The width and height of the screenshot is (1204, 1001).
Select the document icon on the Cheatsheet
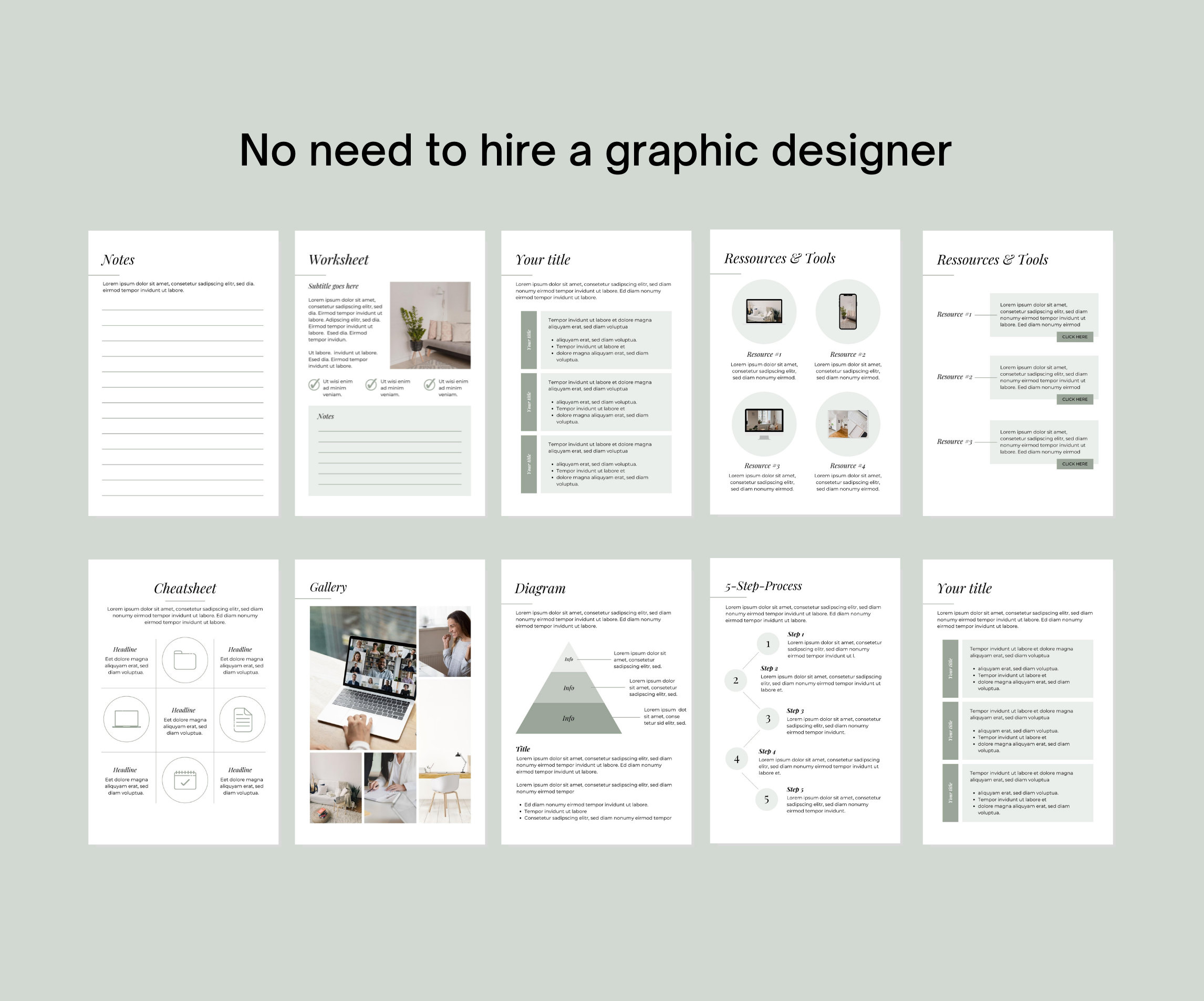coord(243,720)
